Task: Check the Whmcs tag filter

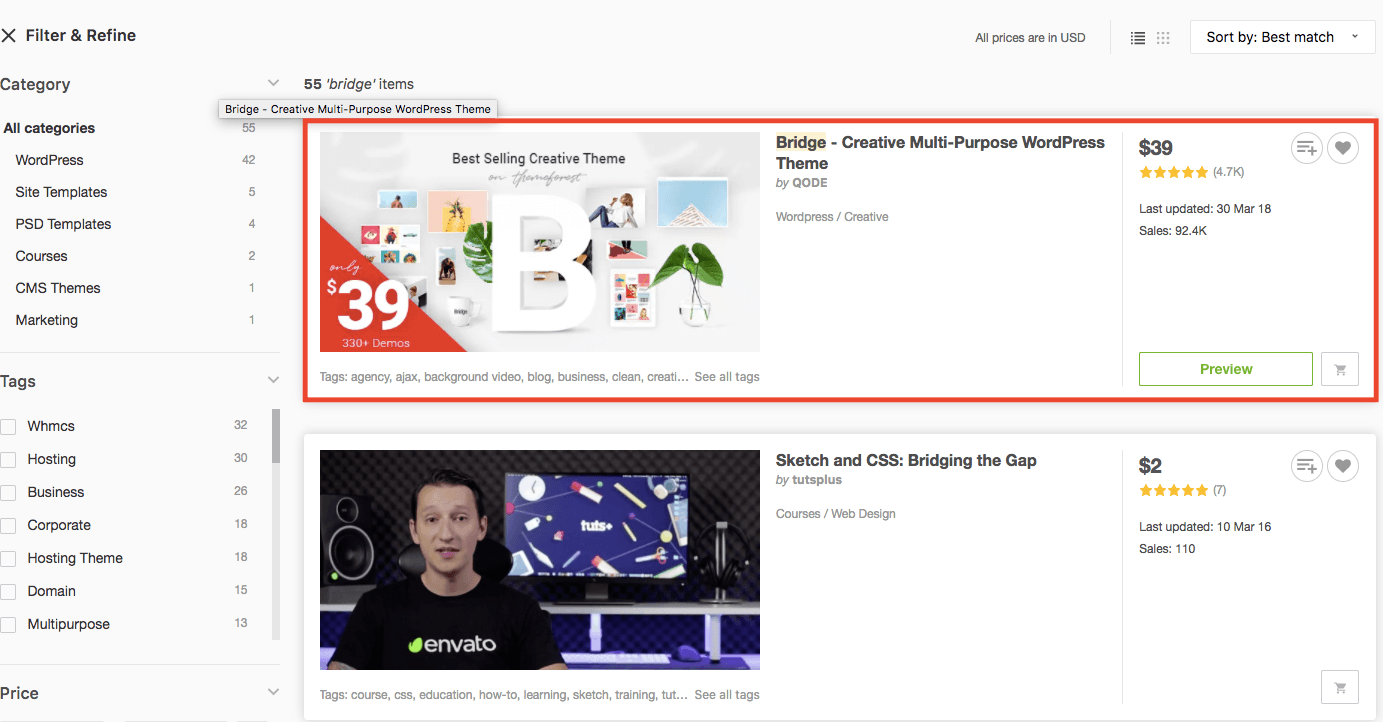Action: [8, 426]
